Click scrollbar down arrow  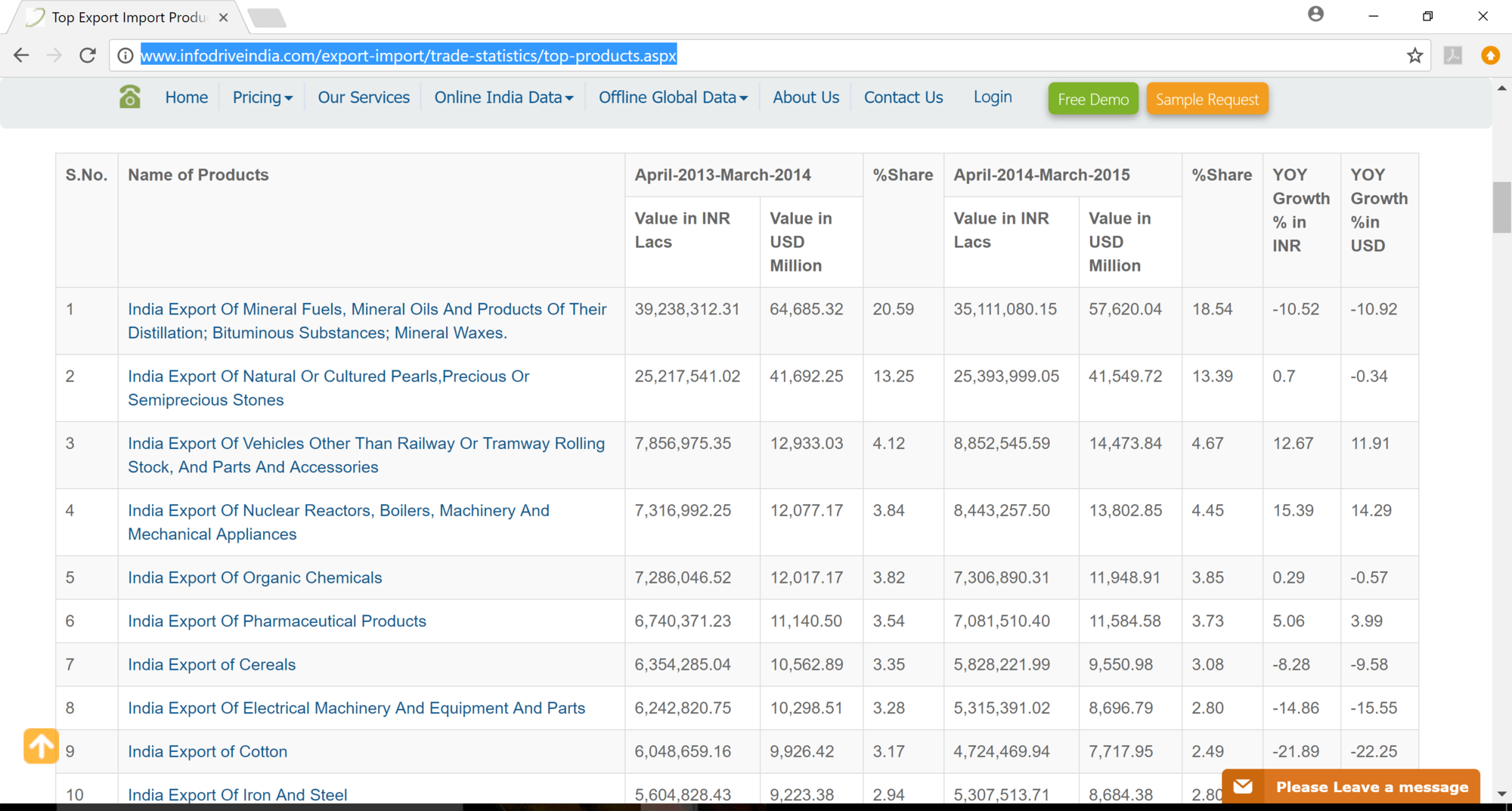click(1501, 794)
